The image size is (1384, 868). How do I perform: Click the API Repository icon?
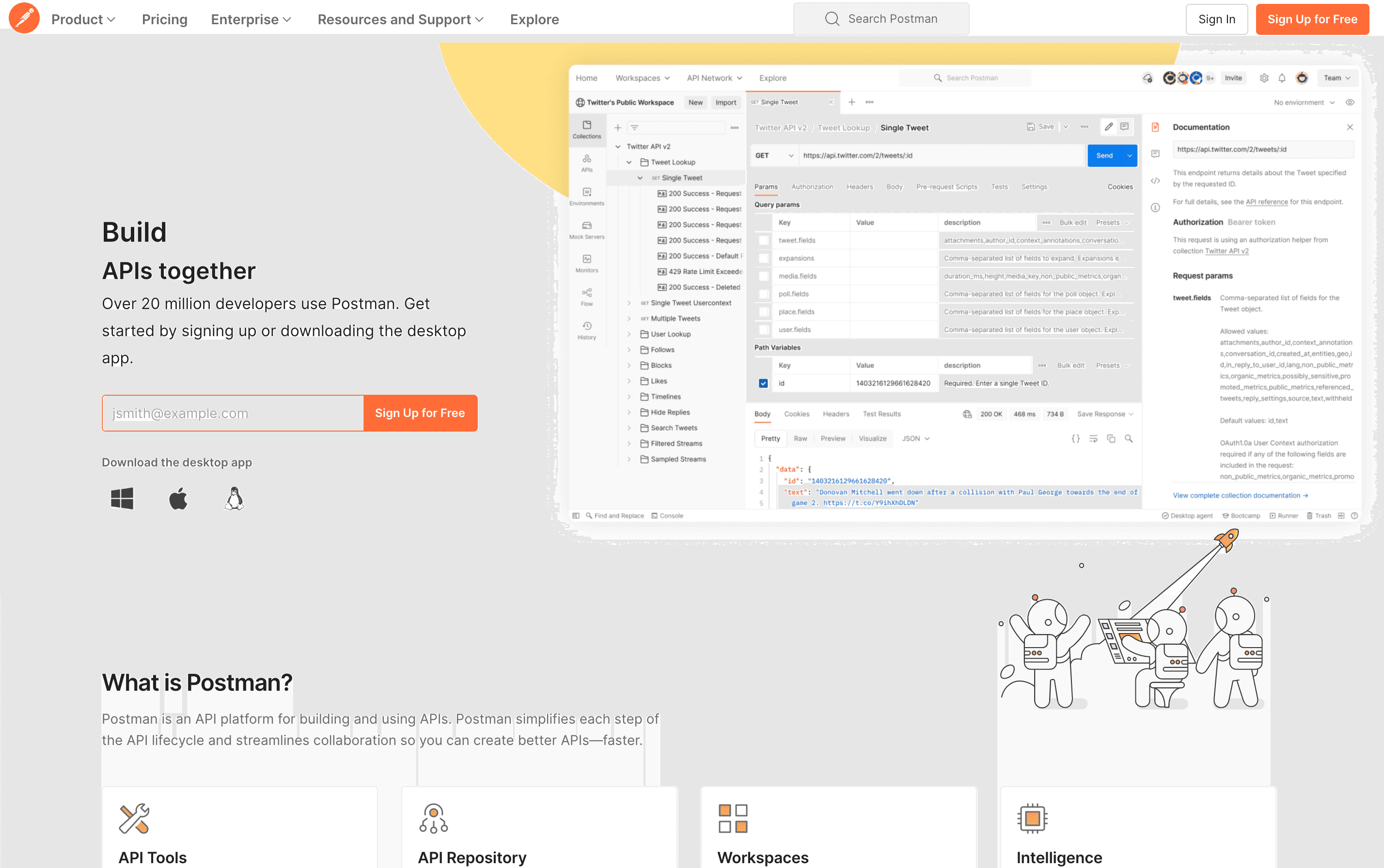pyautogui.click(x=434, y=818)
